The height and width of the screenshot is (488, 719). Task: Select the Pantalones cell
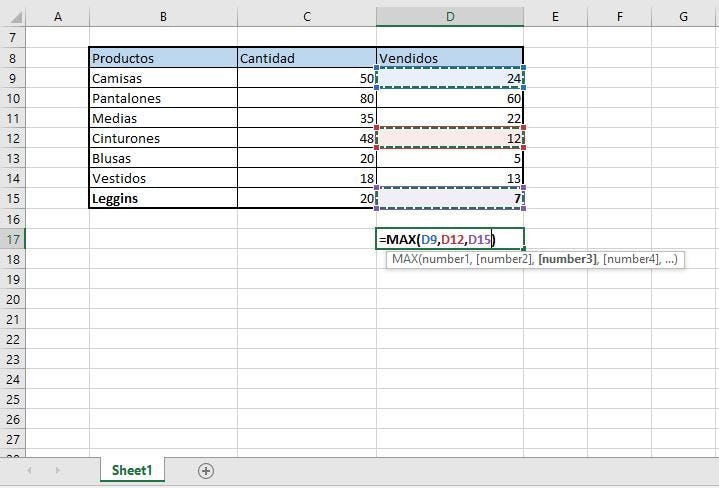pyautogui.click(x=163, y=98)
